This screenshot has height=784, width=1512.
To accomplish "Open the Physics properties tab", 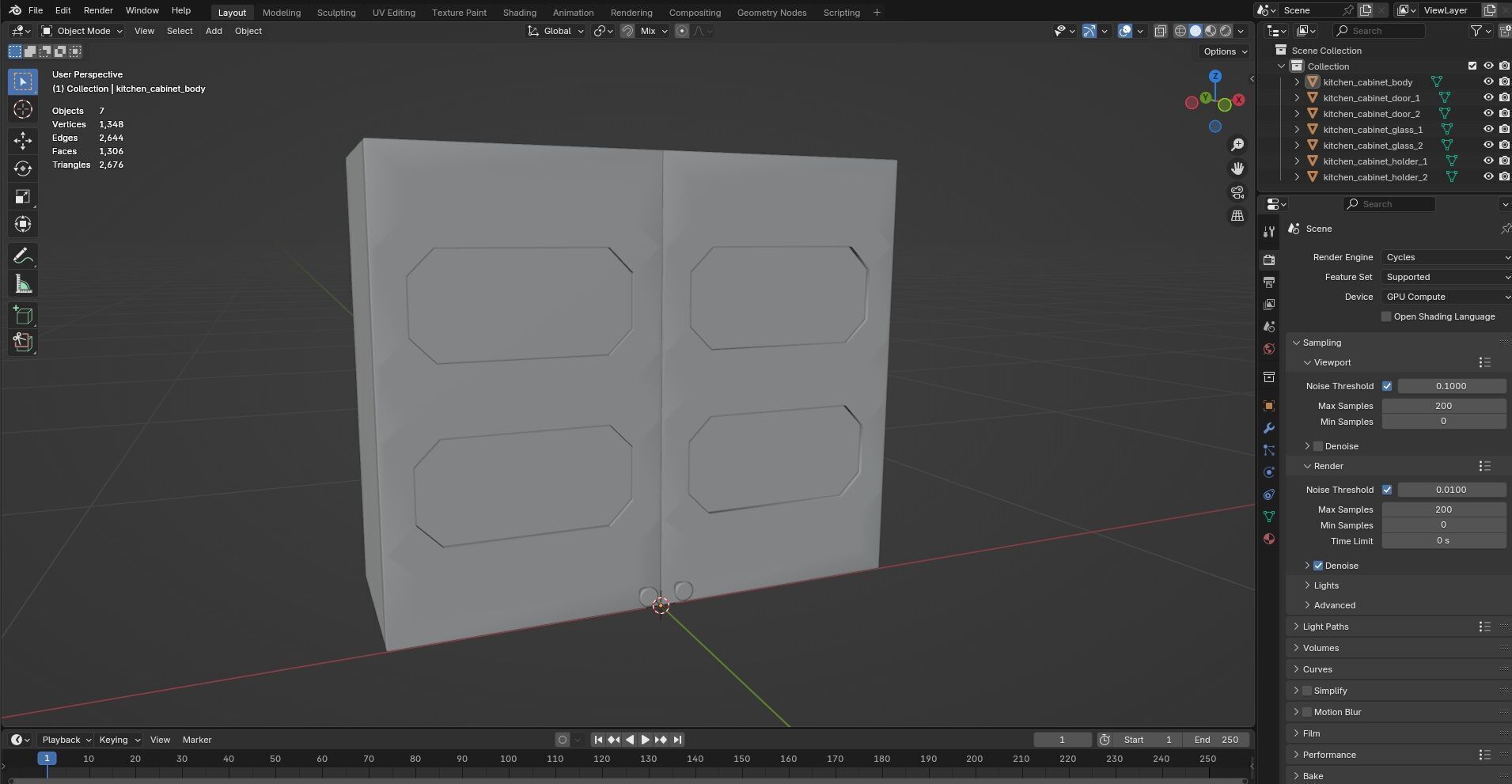I will (x=1269, y=472).
